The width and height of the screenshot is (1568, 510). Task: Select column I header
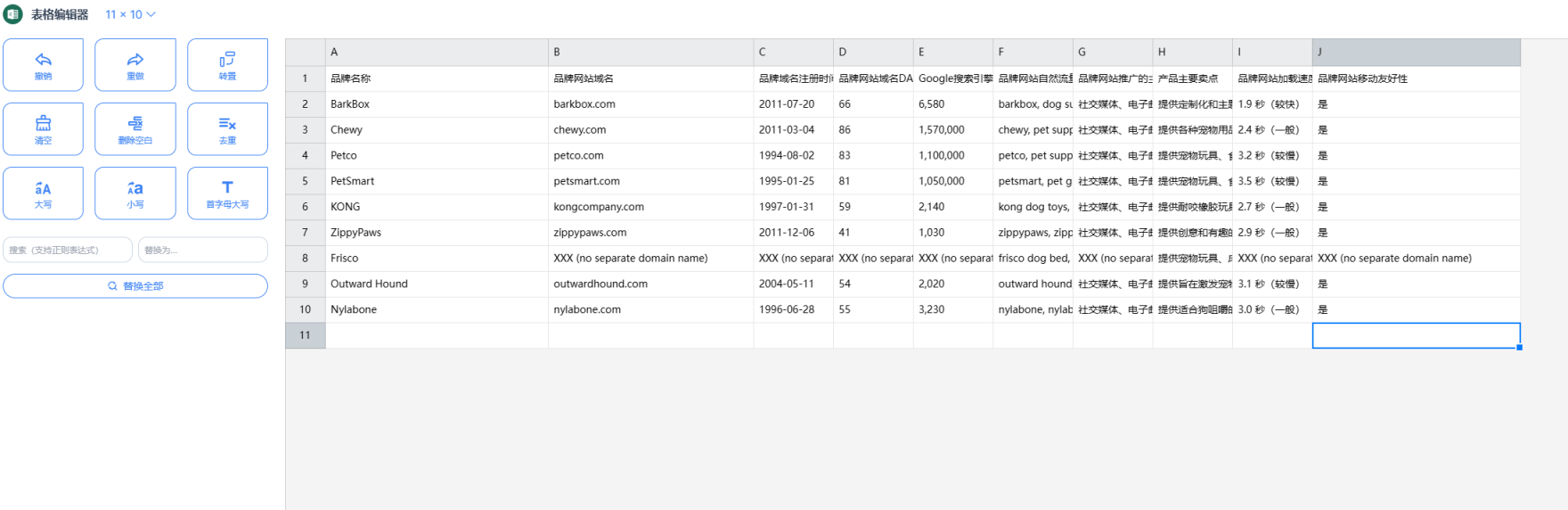[1272, 52]
